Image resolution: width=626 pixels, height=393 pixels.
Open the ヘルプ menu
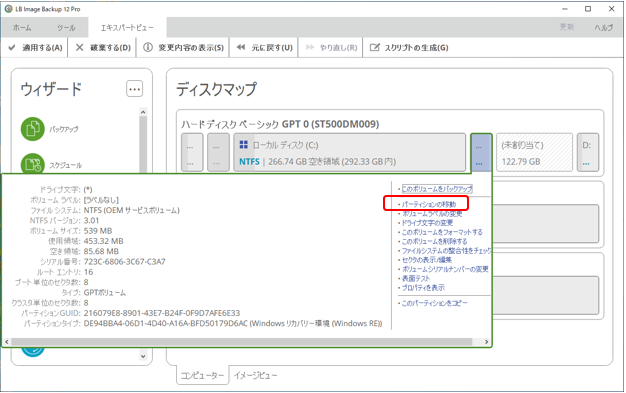[604, 27]
